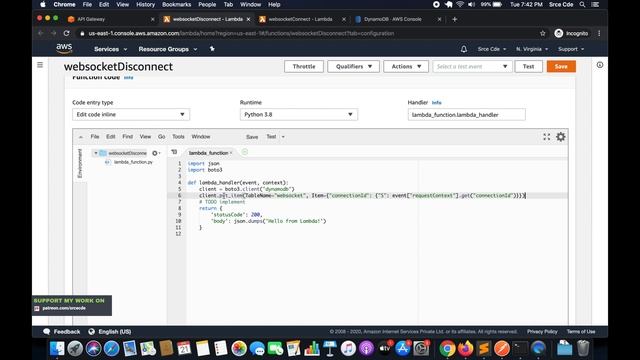This screenshot has height=360, width=640.
Task: Open the environment folder gear menu
Action: [156, 153]
